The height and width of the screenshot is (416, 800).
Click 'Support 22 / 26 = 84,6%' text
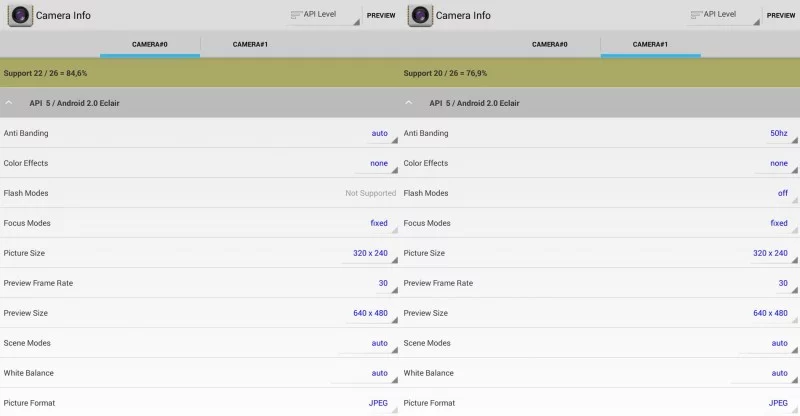pyautogui.click(x=45, y=73)
